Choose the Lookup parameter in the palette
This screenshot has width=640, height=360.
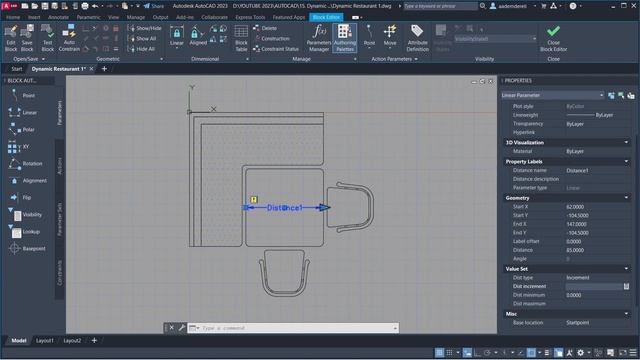click(x=24, y=232)
